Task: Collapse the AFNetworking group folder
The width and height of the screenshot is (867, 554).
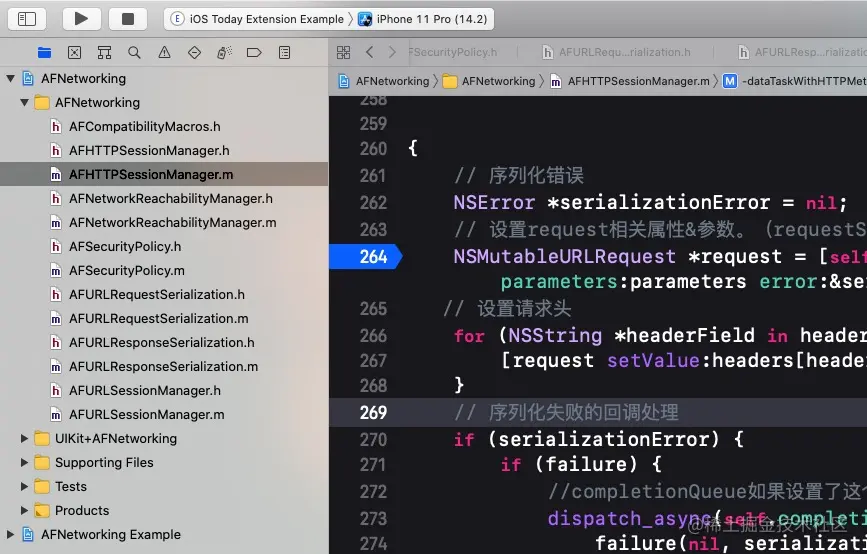Action: click(24, 102)
